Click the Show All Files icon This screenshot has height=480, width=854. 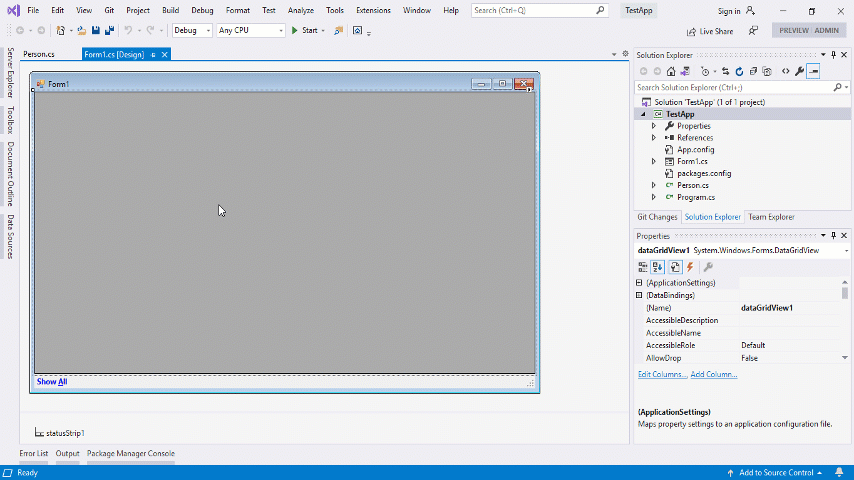click(x=767, y=71)
